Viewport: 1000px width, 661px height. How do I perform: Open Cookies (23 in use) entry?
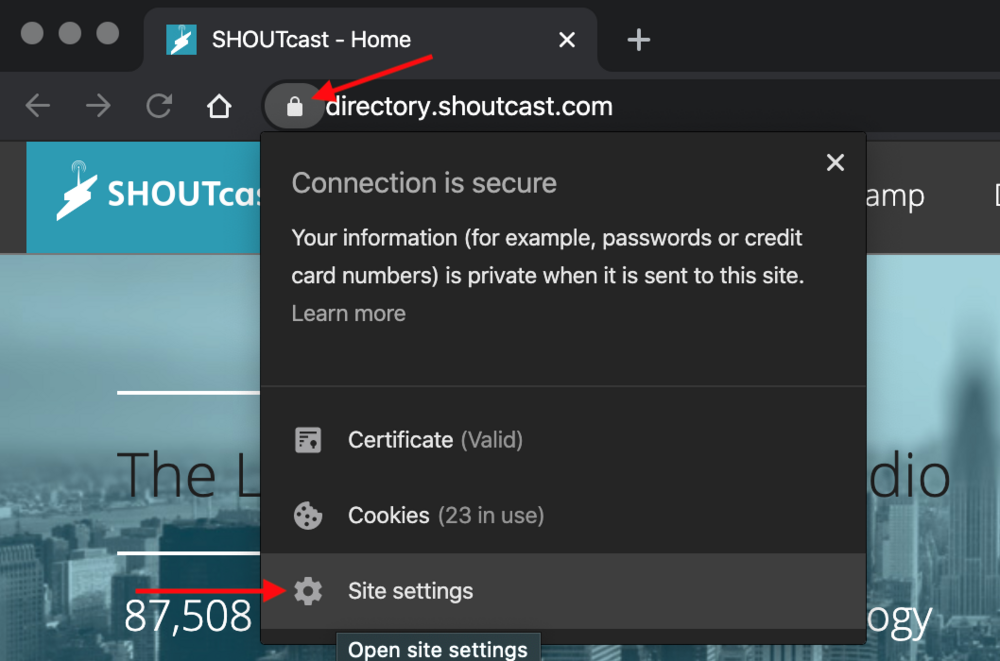point(445,516)
